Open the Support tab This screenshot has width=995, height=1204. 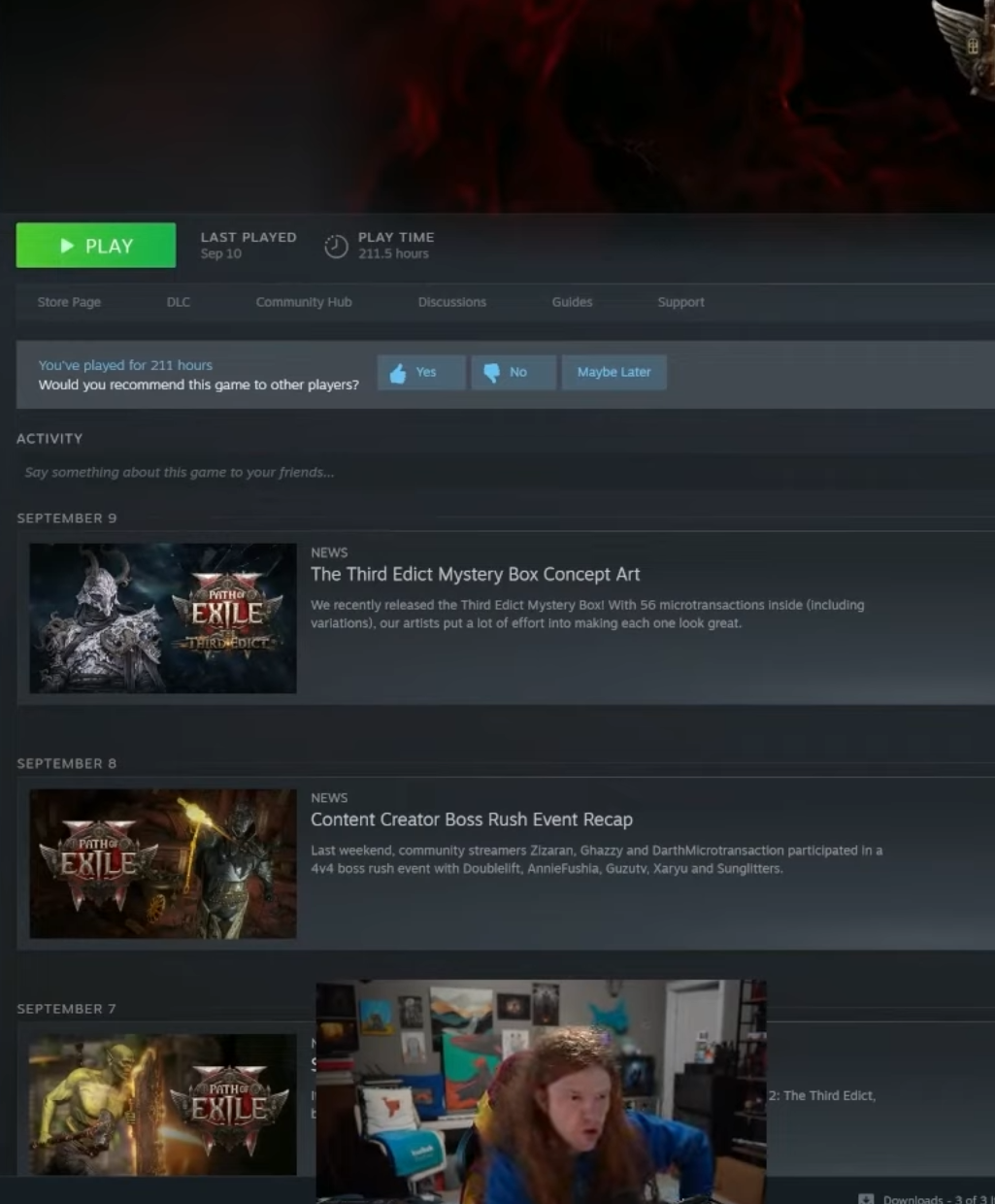(680, 302)
